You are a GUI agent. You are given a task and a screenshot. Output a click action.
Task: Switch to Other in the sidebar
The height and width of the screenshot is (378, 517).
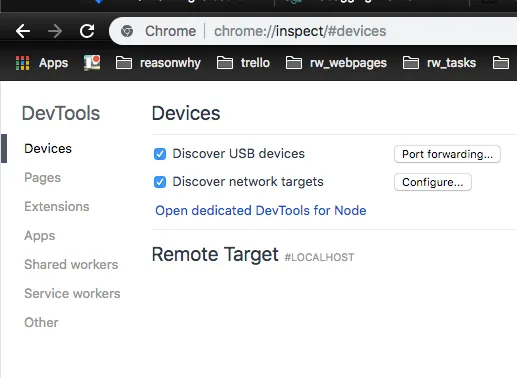(41, 322)
